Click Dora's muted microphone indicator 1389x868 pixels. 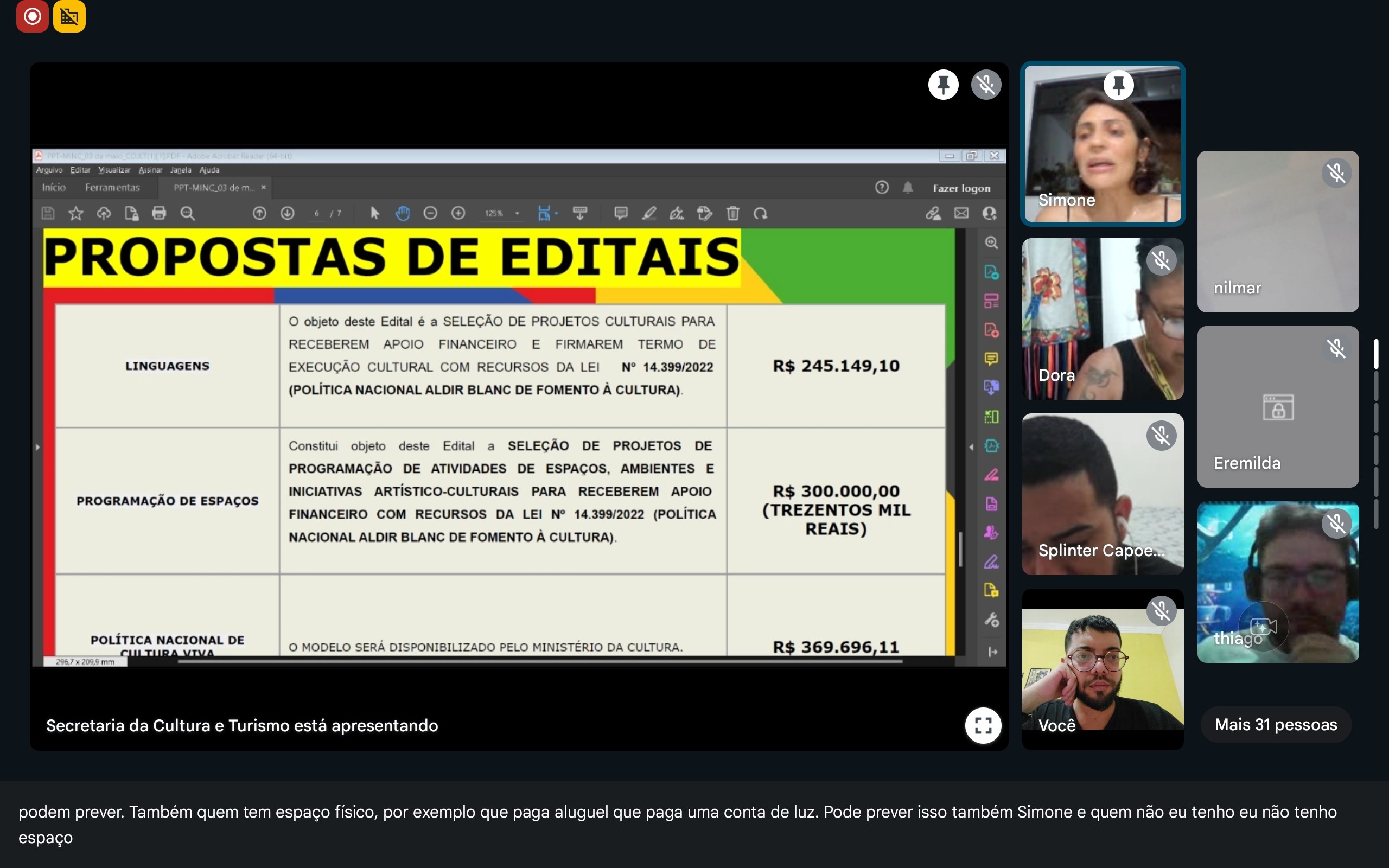pos(1161,260)
